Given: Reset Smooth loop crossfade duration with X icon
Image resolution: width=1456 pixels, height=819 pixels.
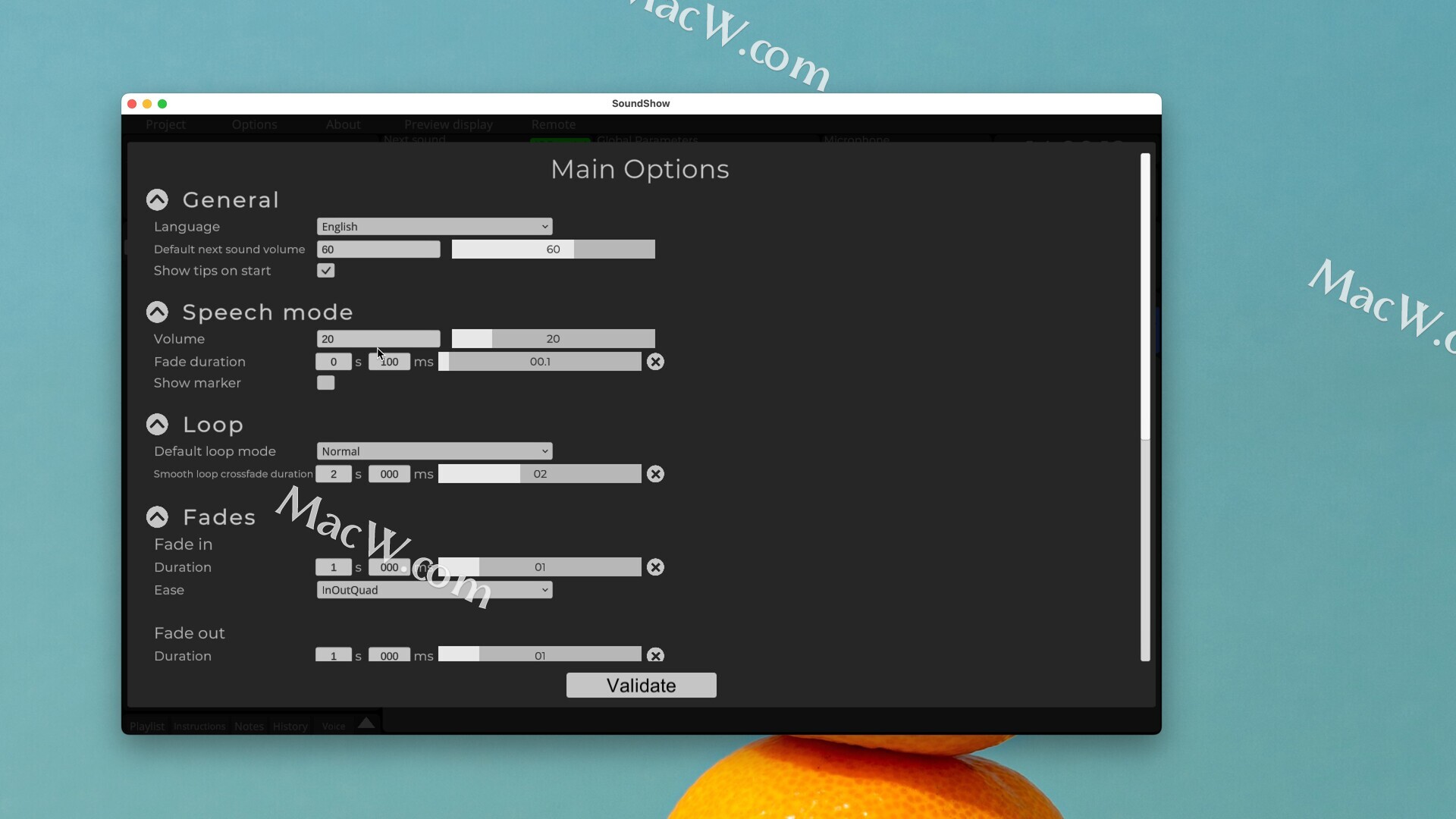Looking at the screenshot, I should [655, 474].
